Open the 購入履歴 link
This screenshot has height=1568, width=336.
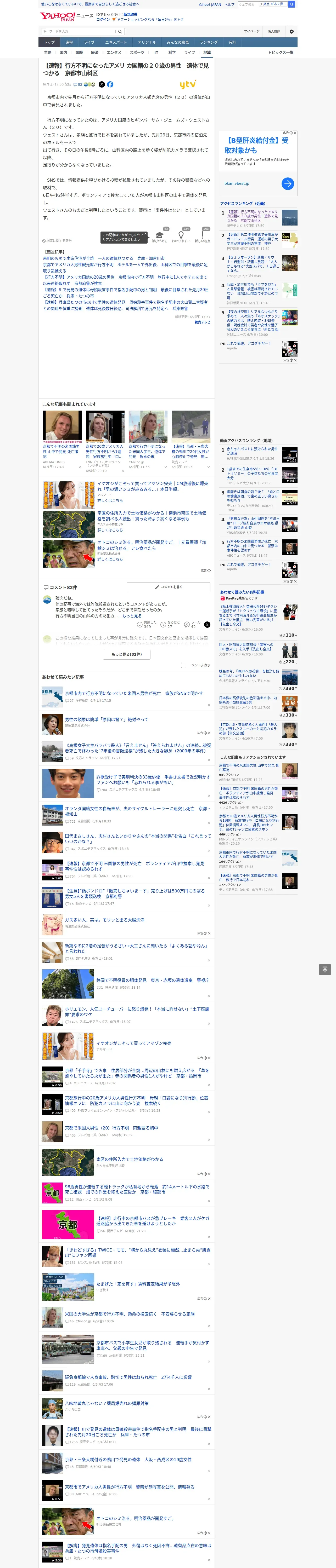coord(274,31)
